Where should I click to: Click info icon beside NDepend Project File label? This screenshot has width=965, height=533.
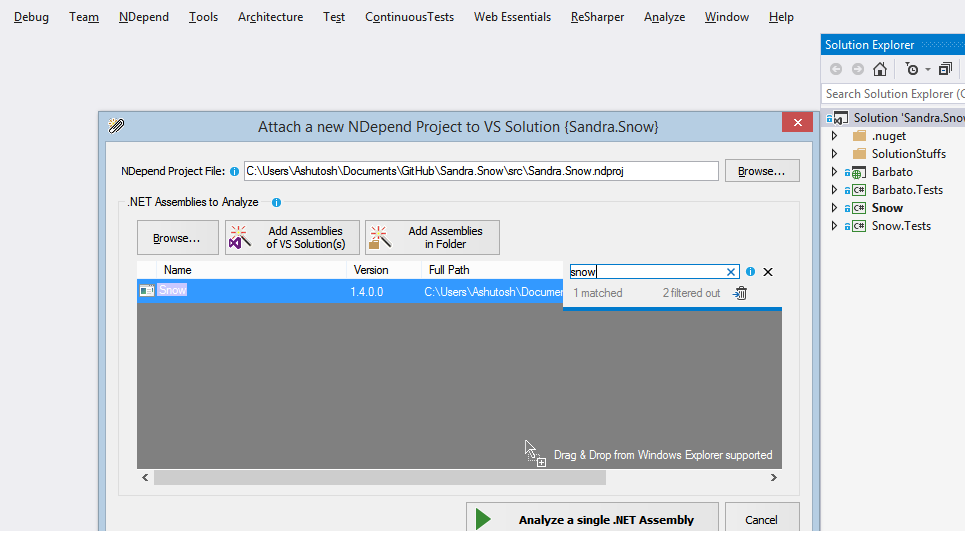(234, 172)
